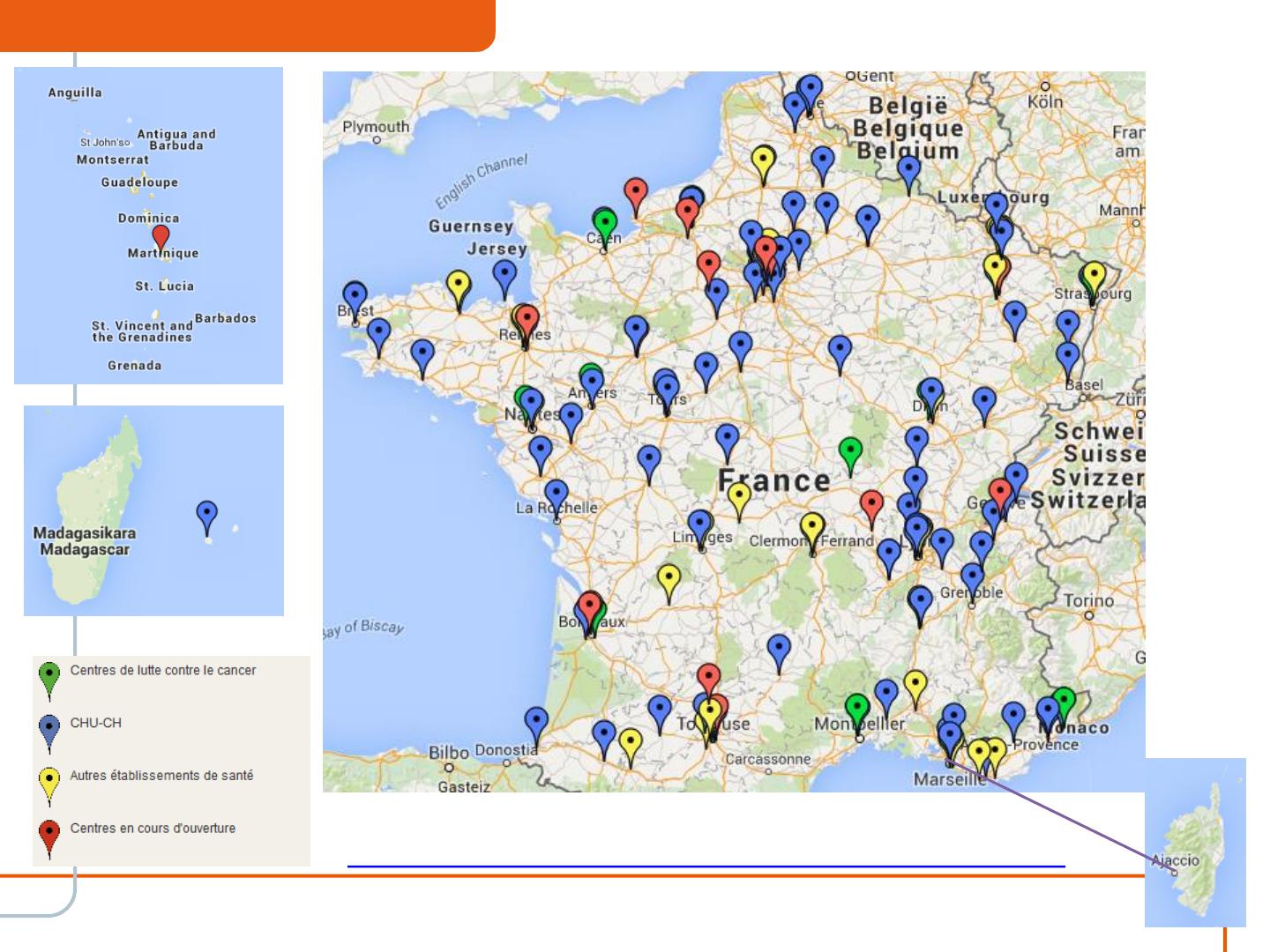Click the blue marker at Angers
The width and height of the screenshot is (1270, 952).
pyautogui.click(x=592, y=390)
